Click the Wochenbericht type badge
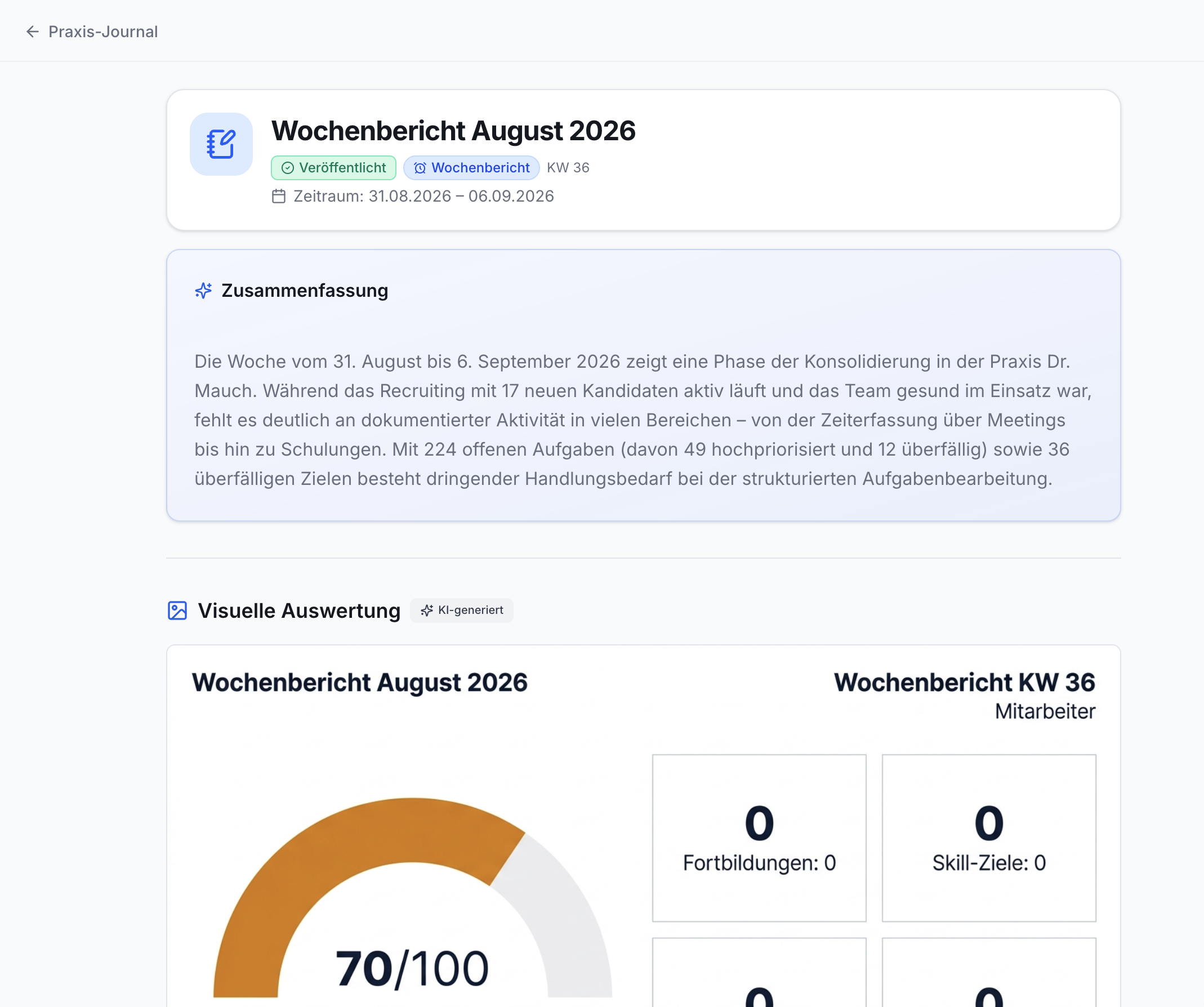This screenshot has height=1007, width=1204. coord(471,167)
